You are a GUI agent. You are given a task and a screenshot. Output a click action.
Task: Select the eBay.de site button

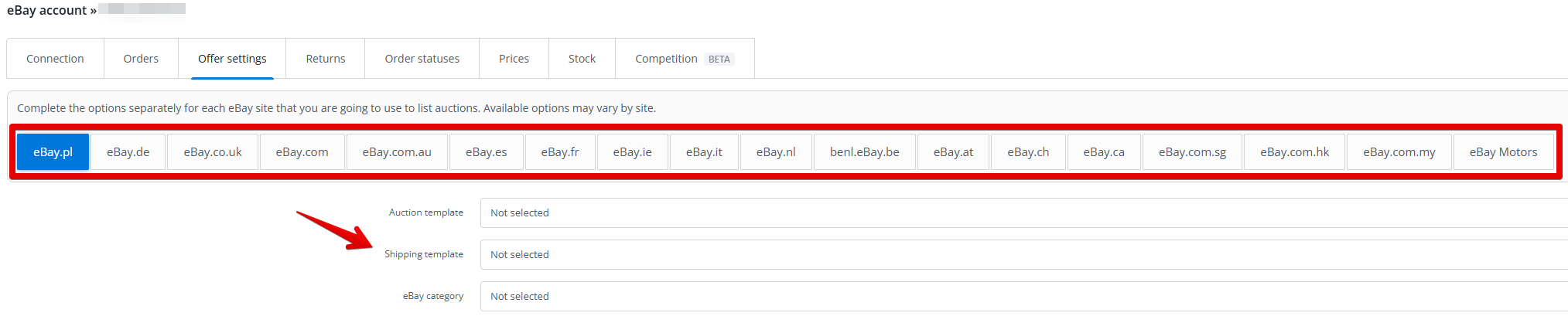click(128, 152)
